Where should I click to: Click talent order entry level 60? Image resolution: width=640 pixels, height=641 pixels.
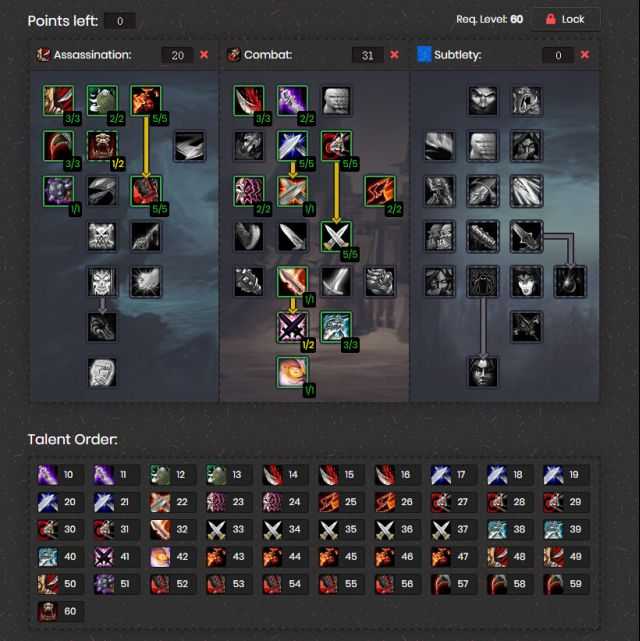(x=60, y=612)
